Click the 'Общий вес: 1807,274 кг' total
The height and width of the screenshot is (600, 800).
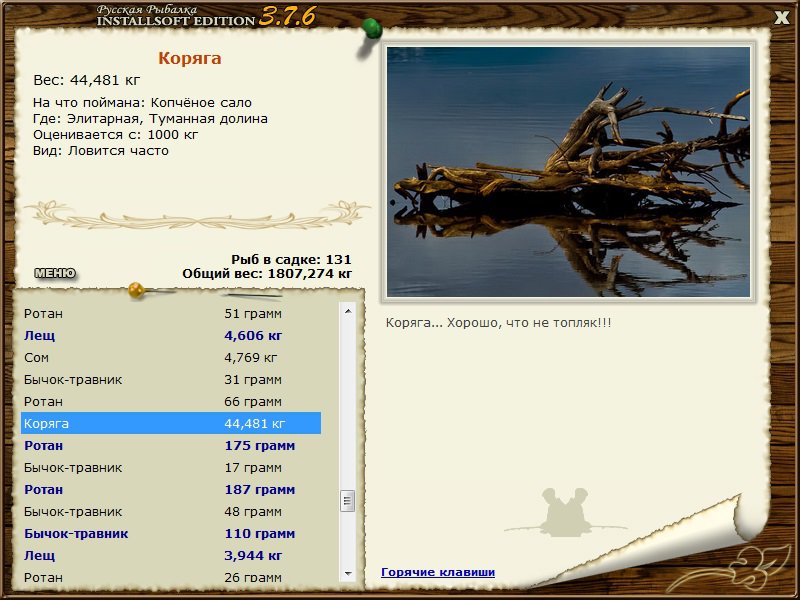pos(267,273)
